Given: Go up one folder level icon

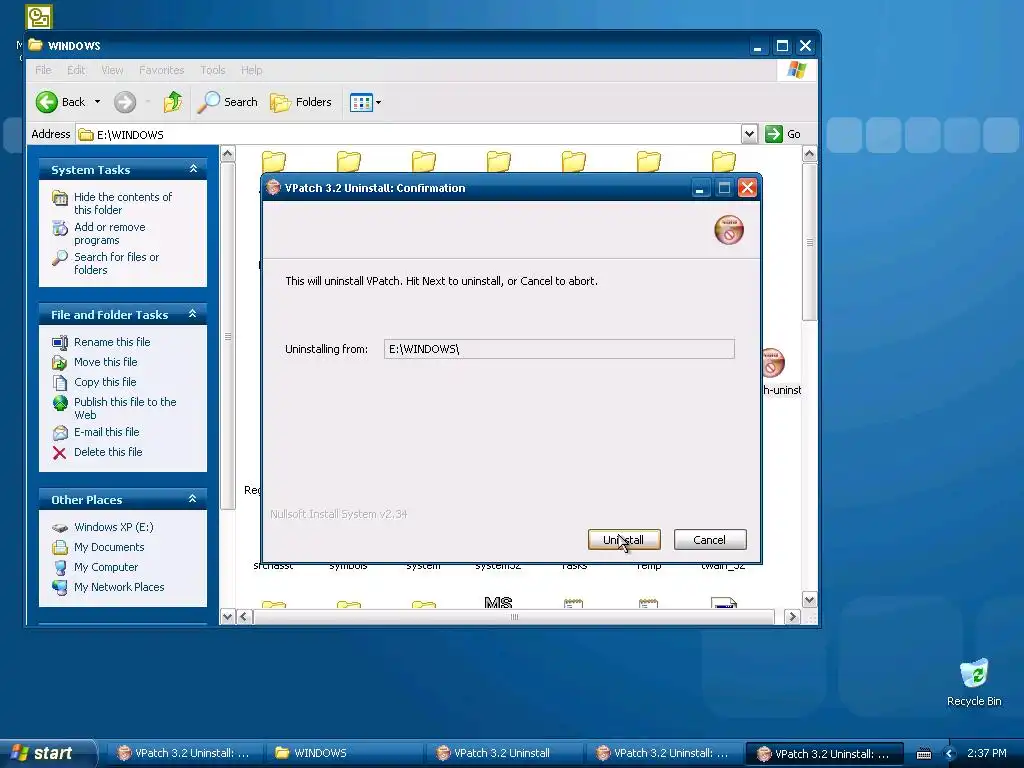Looking at the screenshot, I should 173,102.
